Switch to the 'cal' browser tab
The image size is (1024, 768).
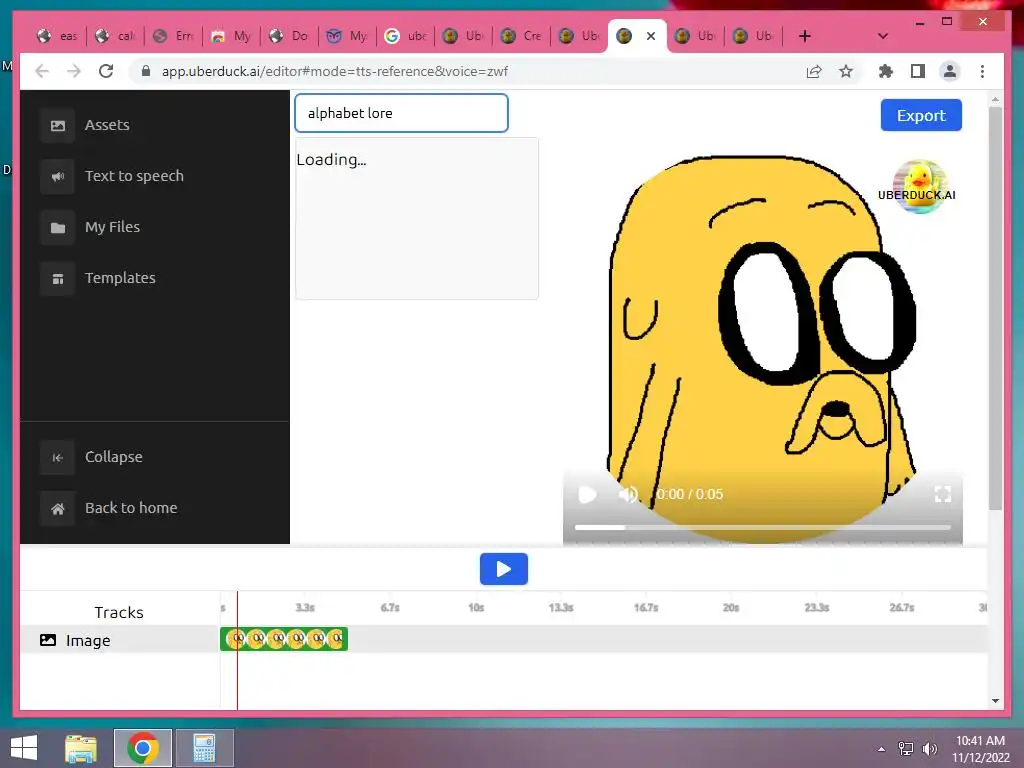point(116,36)
